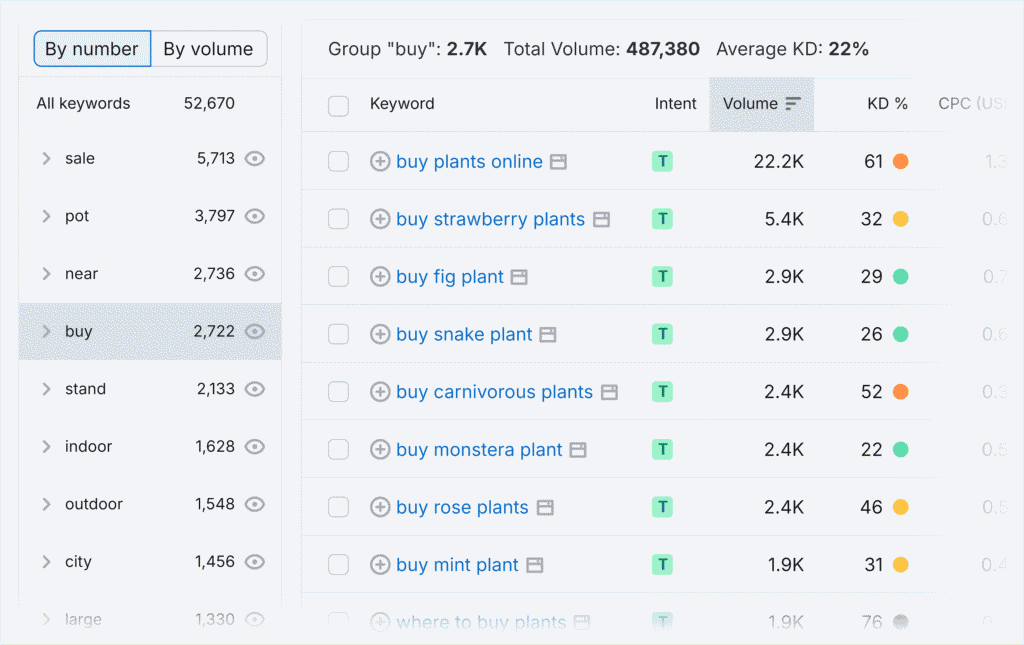This screenshot has width=1024, height=645.
Task: Open SERP icon for 'buy rose plants'
Action: pyautogui.click(x=545, y=508)
